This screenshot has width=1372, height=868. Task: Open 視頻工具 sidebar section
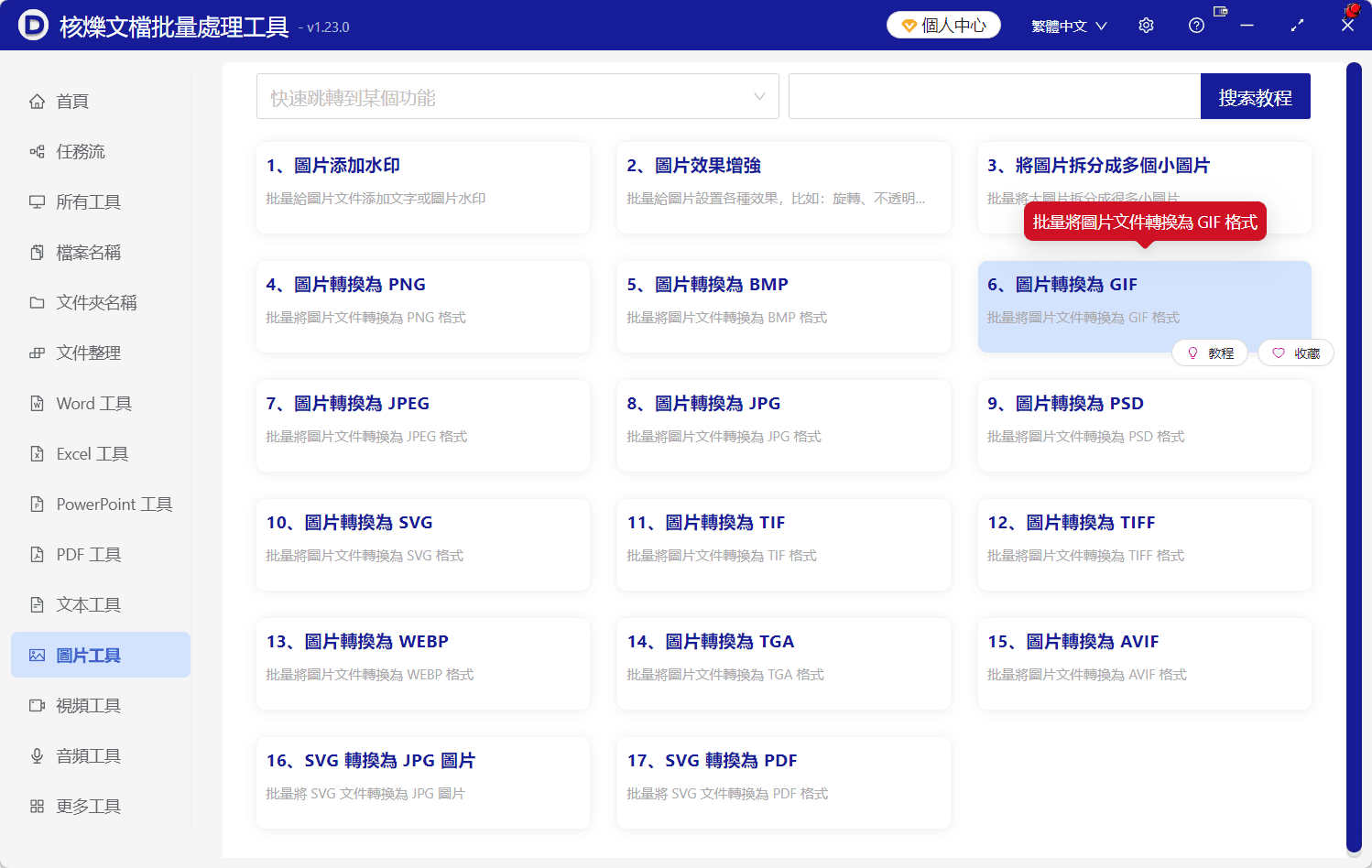tap(101, 705)
